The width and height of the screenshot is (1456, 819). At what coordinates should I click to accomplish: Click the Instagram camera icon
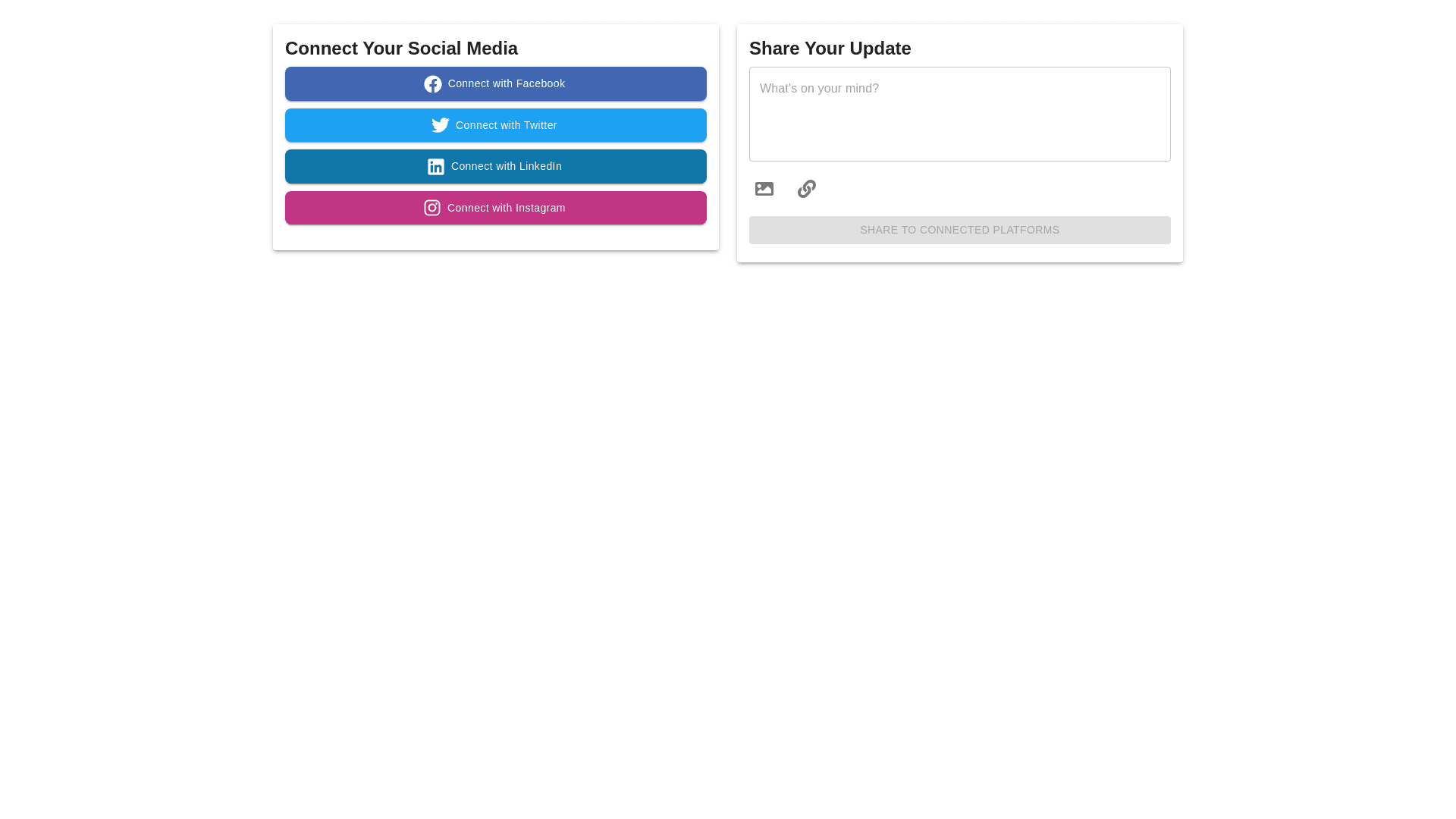coord(432,207)
